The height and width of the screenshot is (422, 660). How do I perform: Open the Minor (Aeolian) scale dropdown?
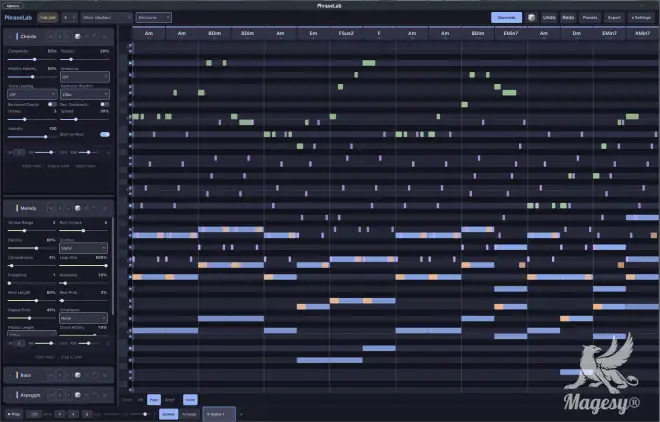tap(106, 17)
